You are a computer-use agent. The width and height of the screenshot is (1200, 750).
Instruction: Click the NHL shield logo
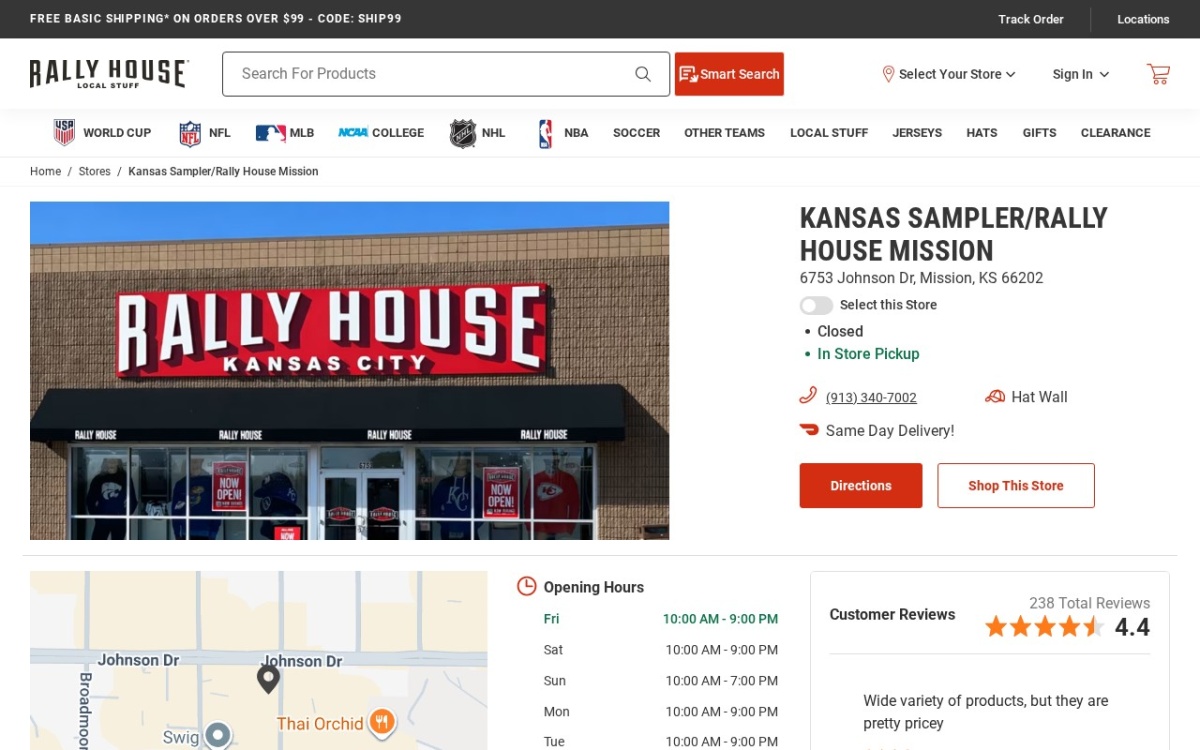point(463,133)
